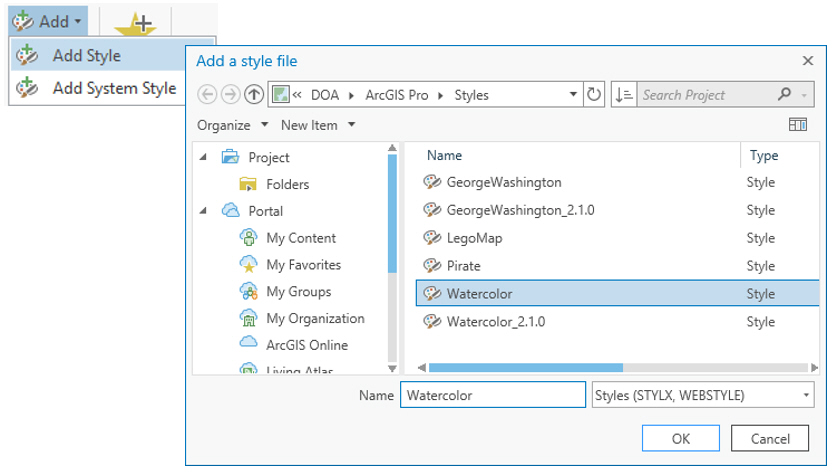This screenshot has height=476, width=840.
Task: Click the file list horizontal scrollbar thumb
Action: tap(526, 368)
